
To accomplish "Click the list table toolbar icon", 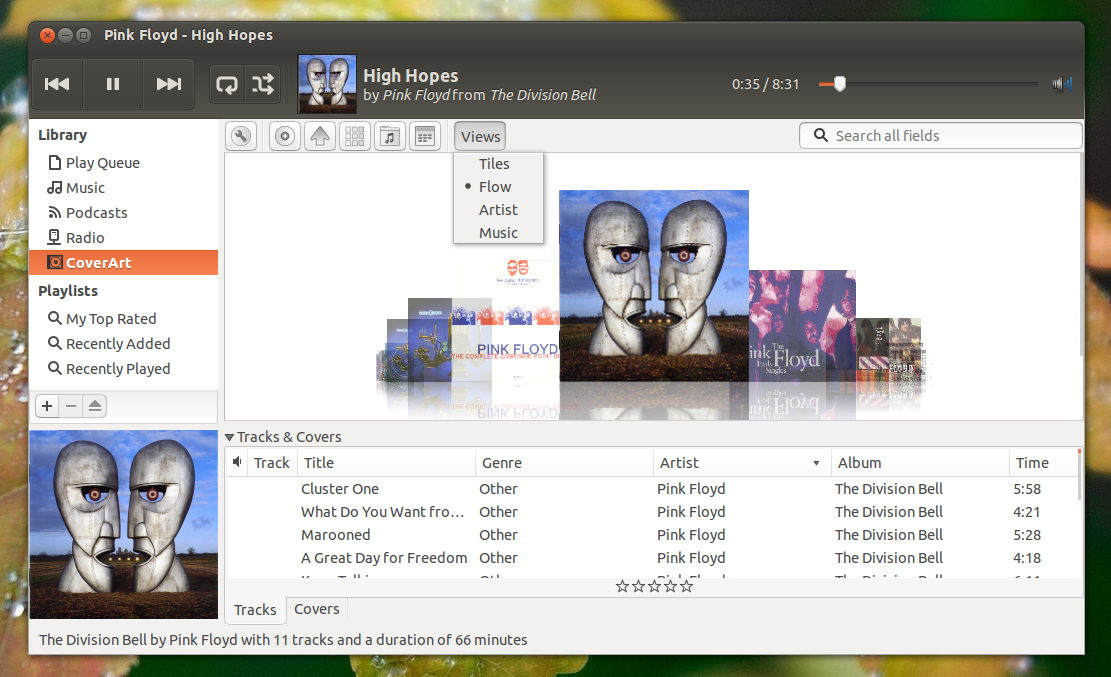I will click(425, 136).
